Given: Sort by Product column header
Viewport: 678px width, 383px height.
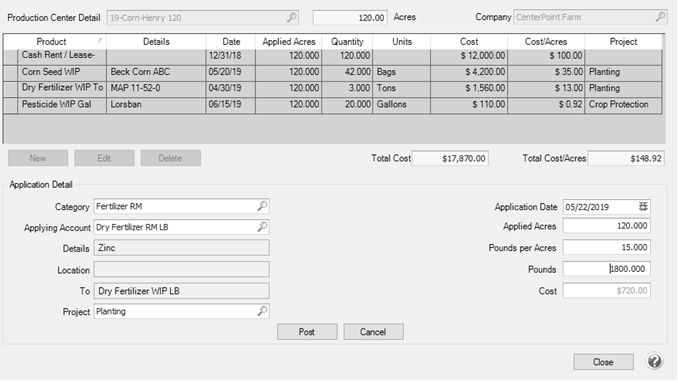Looking at the screenshot, I should tap(55, 42).
